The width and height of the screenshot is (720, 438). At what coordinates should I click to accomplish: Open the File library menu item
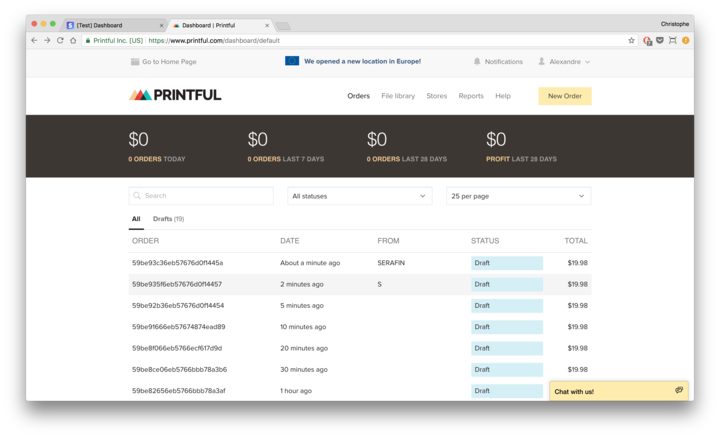[398, 96]
